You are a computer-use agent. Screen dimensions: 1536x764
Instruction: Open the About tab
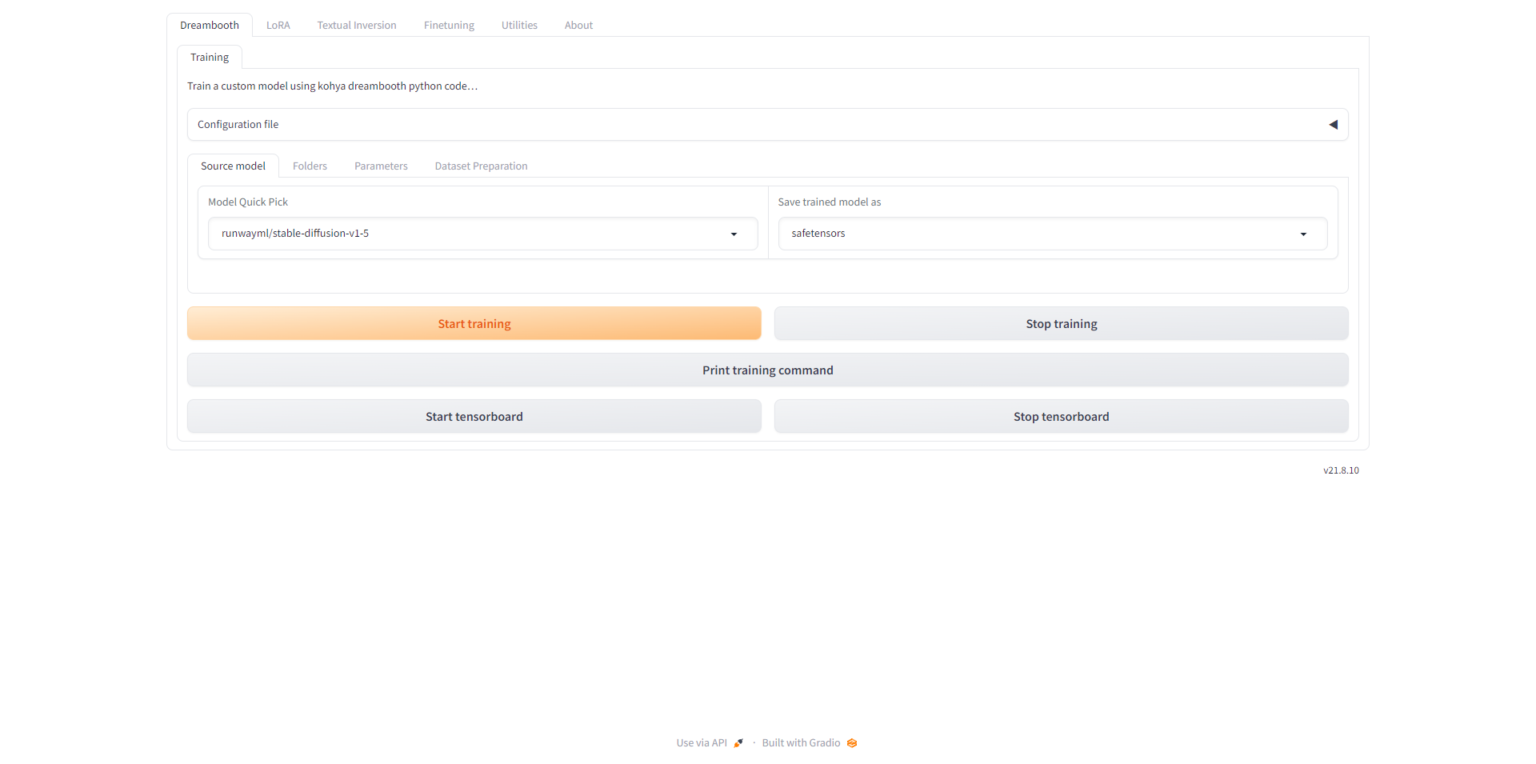click(578, 25)
